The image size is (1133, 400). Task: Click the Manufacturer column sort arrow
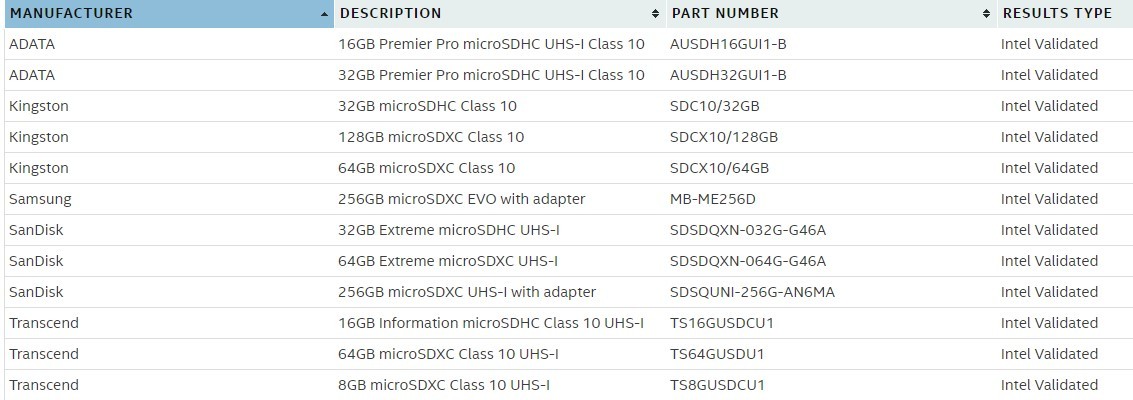[325, 14]
